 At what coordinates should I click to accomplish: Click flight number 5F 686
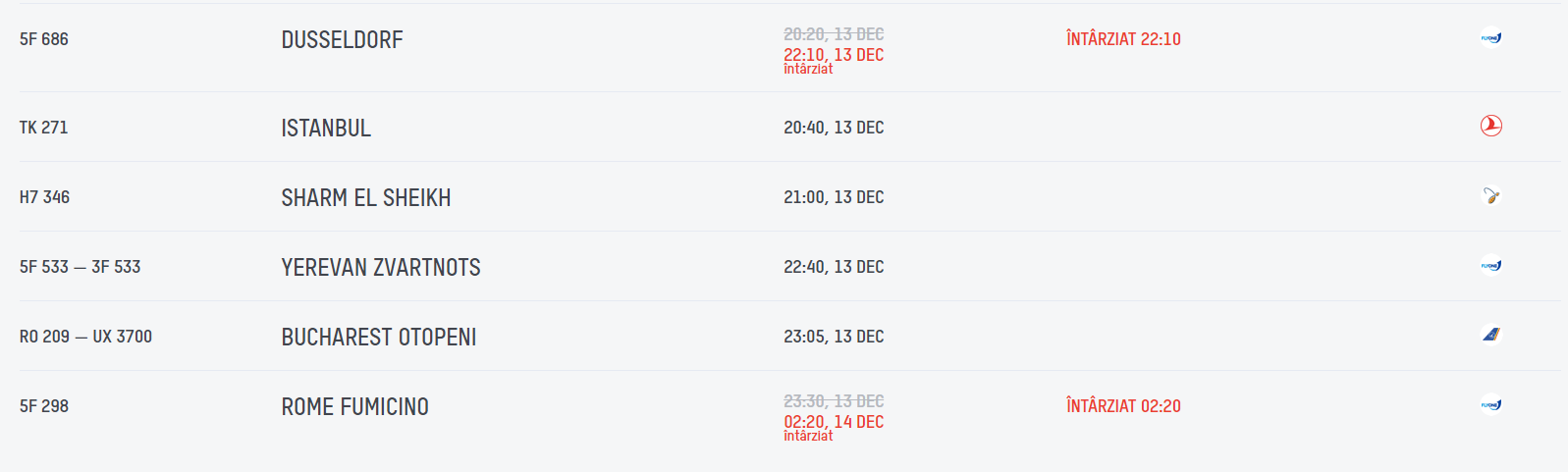coord(44,39)
